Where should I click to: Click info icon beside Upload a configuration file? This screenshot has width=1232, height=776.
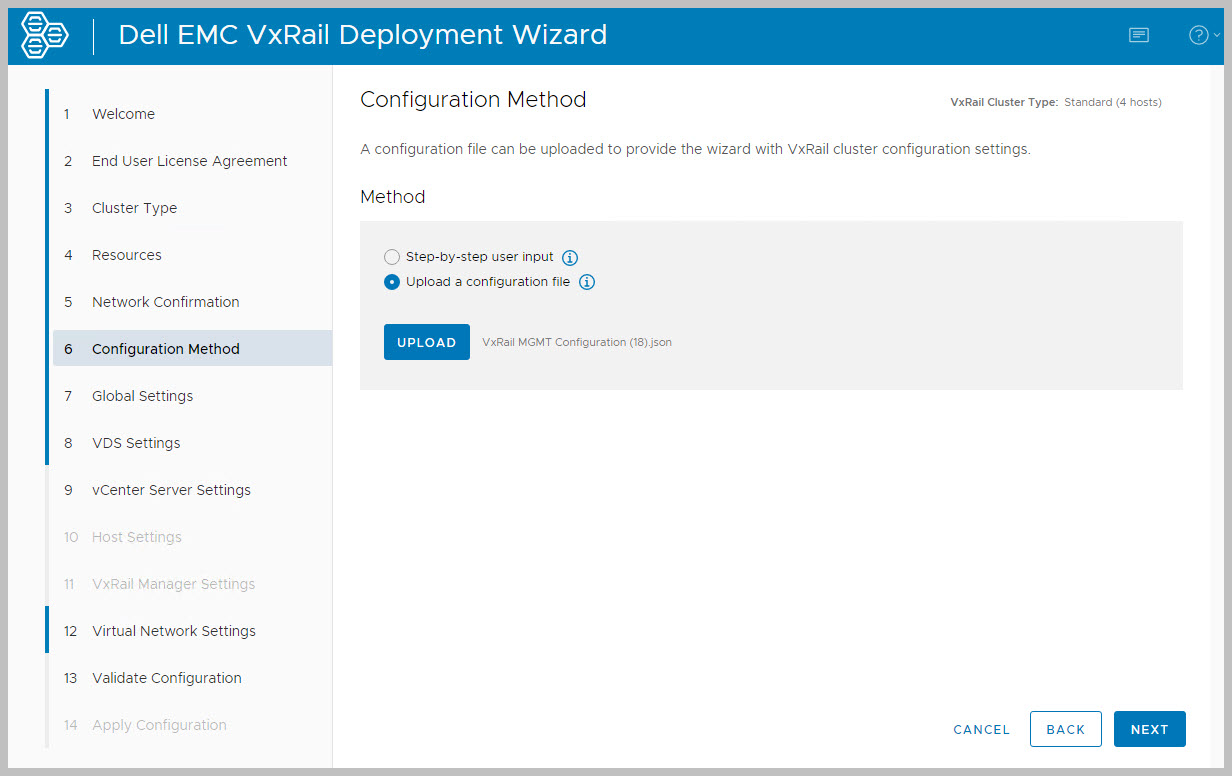[587, 282]
